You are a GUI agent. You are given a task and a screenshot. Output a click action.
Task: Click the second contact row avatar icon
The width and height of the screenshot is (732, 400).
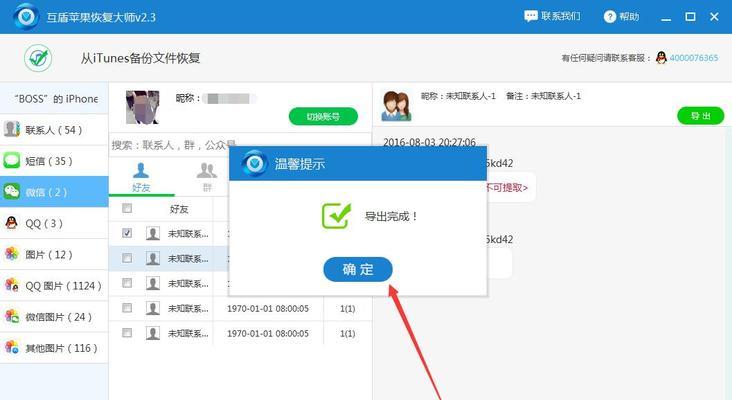153,258
